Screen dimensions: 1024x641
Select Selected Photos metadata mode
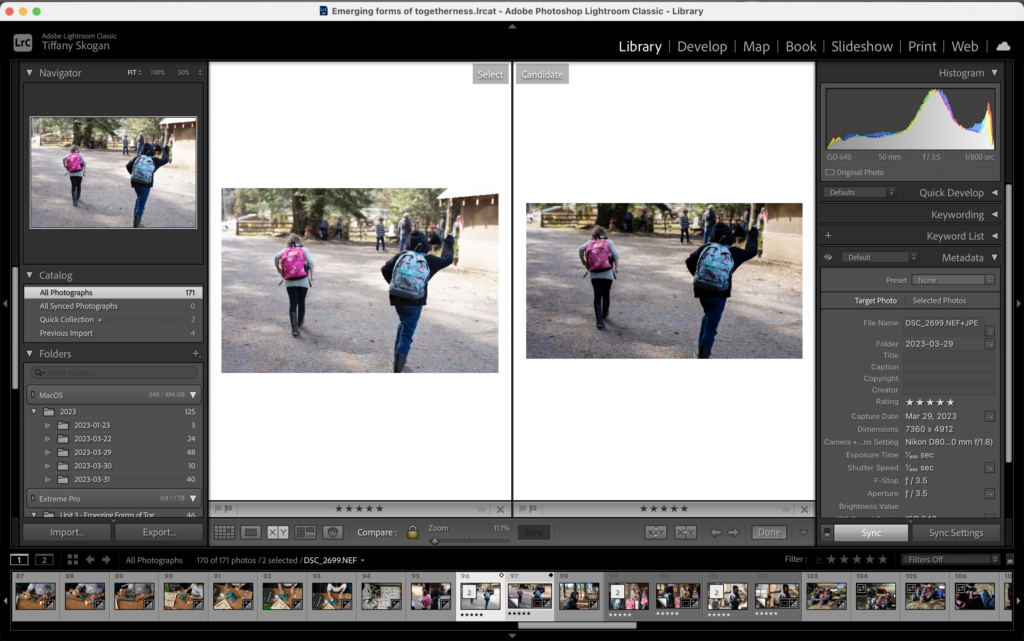tap(939, 300)
